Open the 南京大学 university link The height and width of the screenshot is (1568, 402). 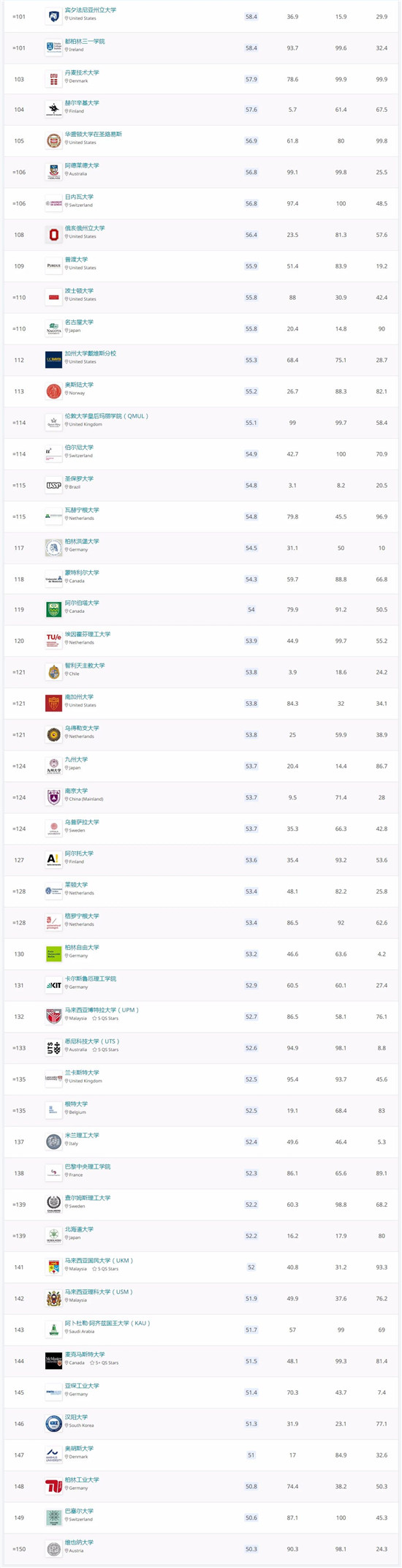pyautogui.click(x=76, y=791)
